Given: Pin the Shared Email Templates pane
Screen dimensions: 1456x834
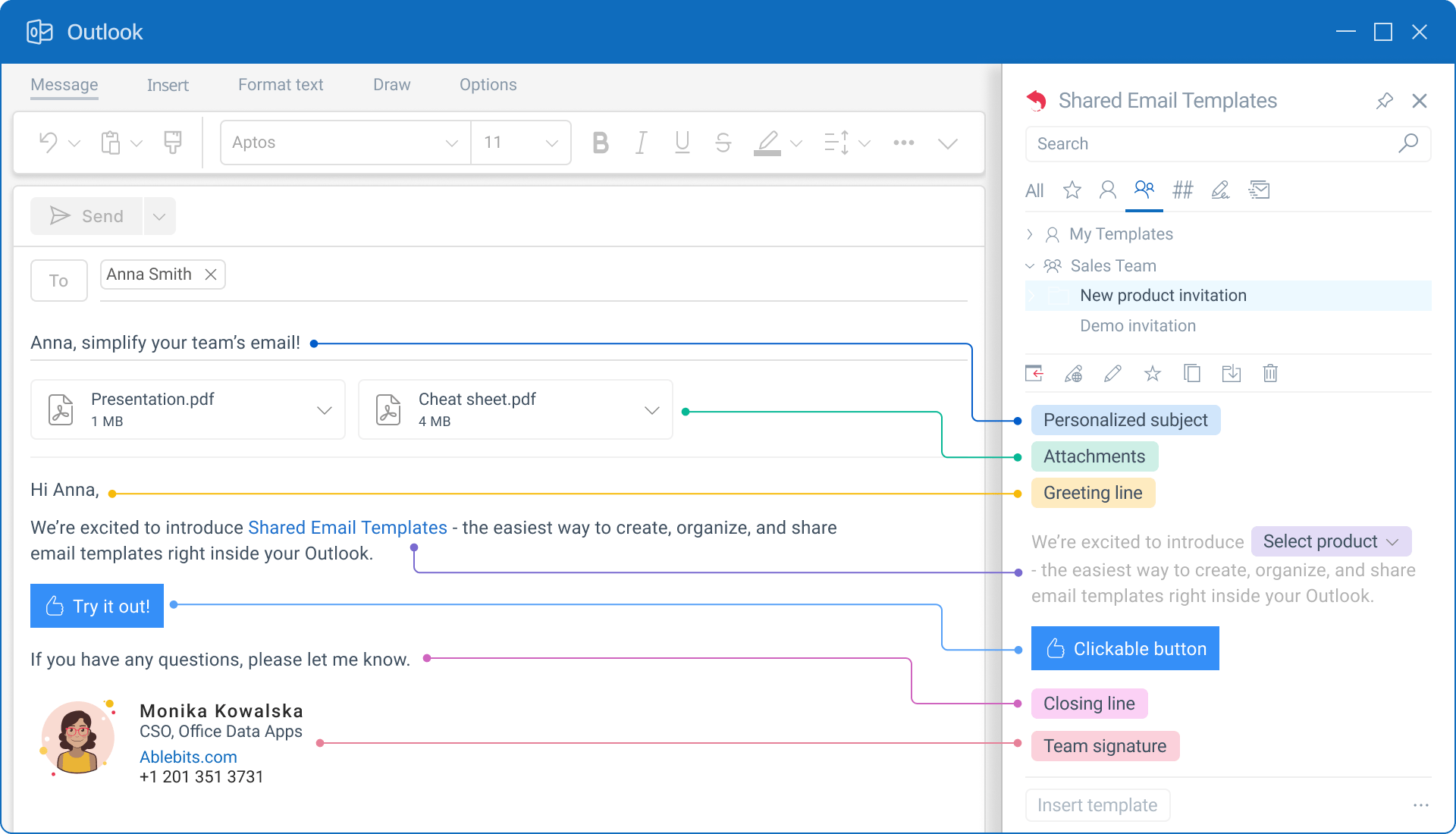Looking at the screenshot, I should [1385, 101].
